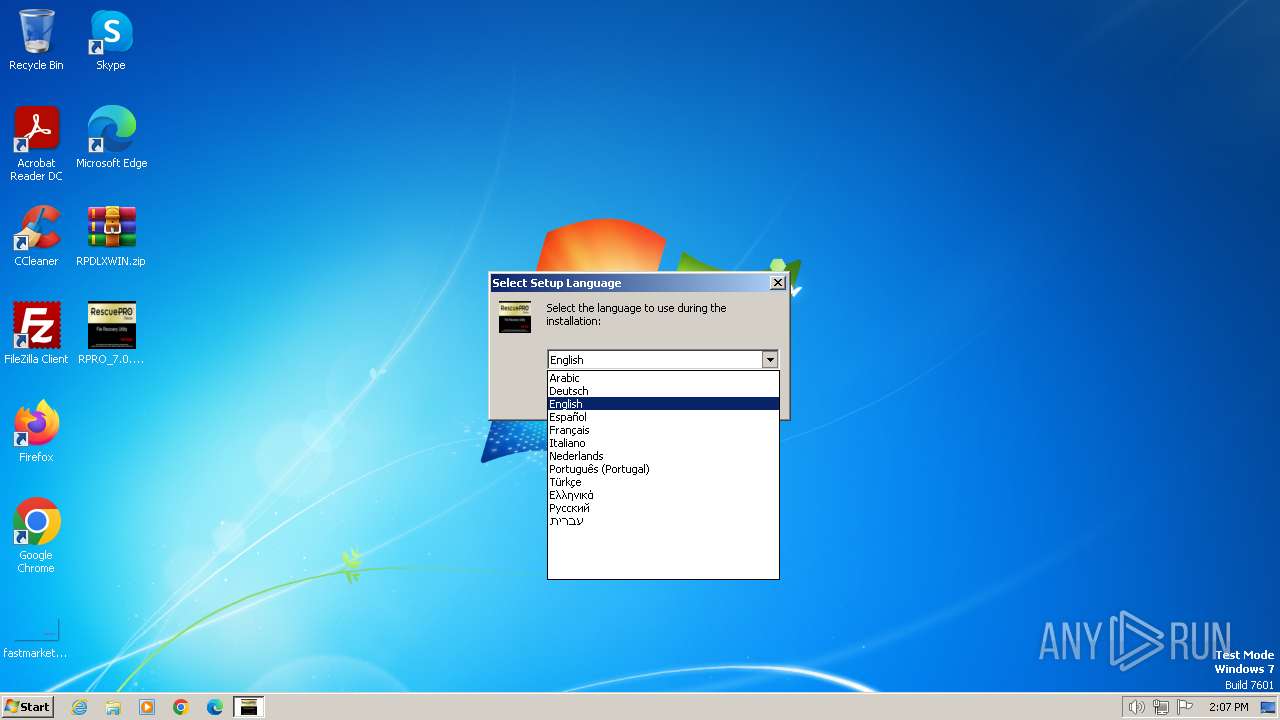Screen dimensions: 1280x720
Task: Click the 2:07 PM clock
Action: 1228,707
